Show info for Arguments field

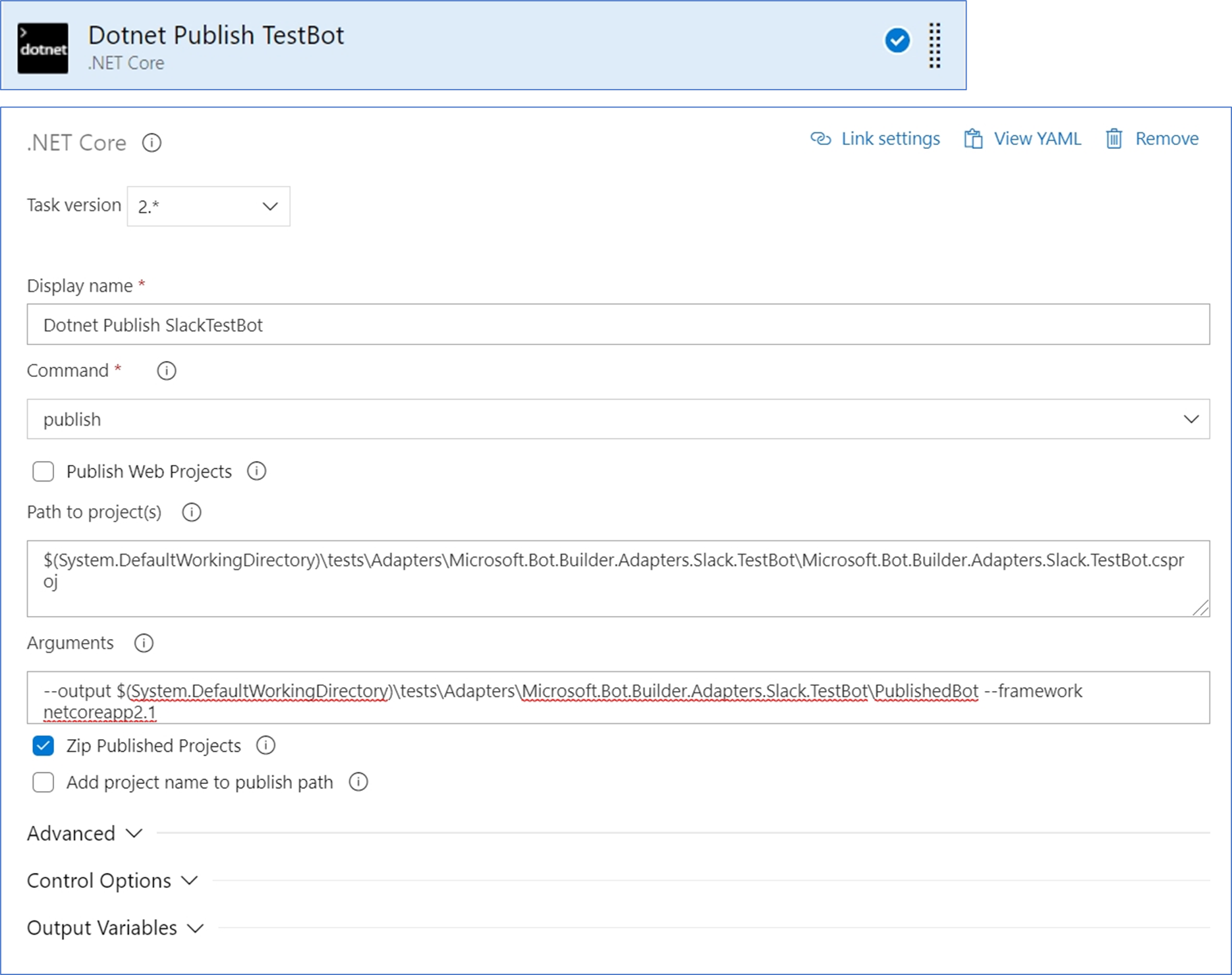point(144,643)
